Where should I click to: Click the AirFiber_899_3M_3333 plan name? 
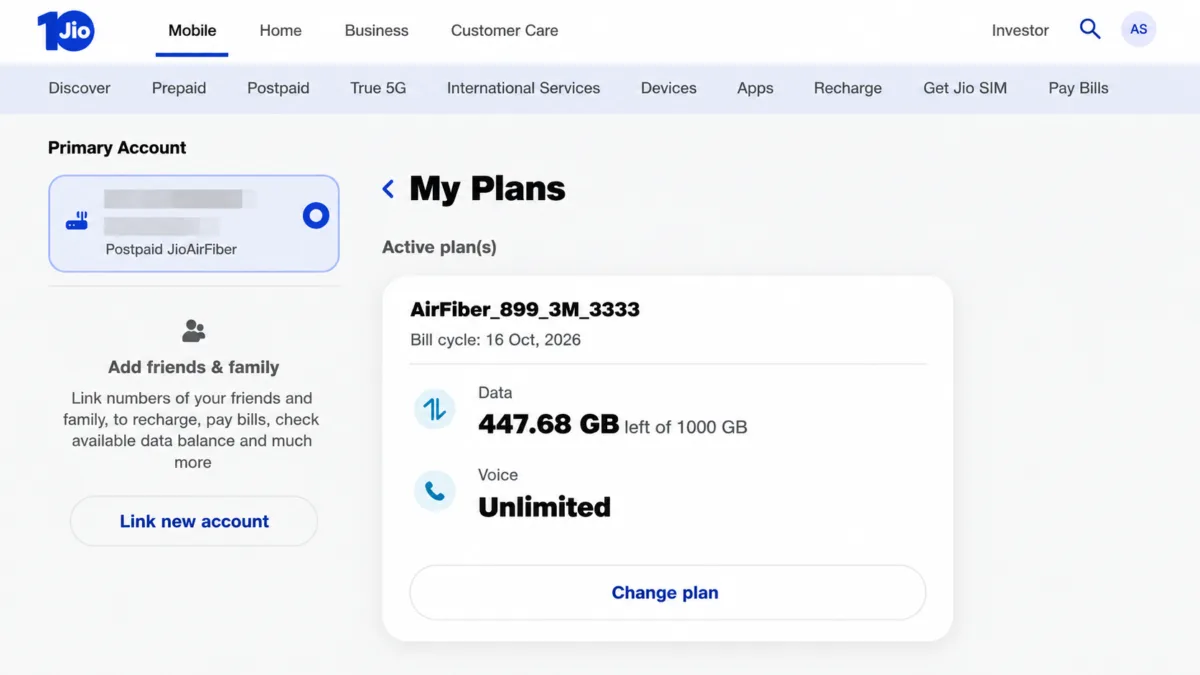click(x=525, y=309)
